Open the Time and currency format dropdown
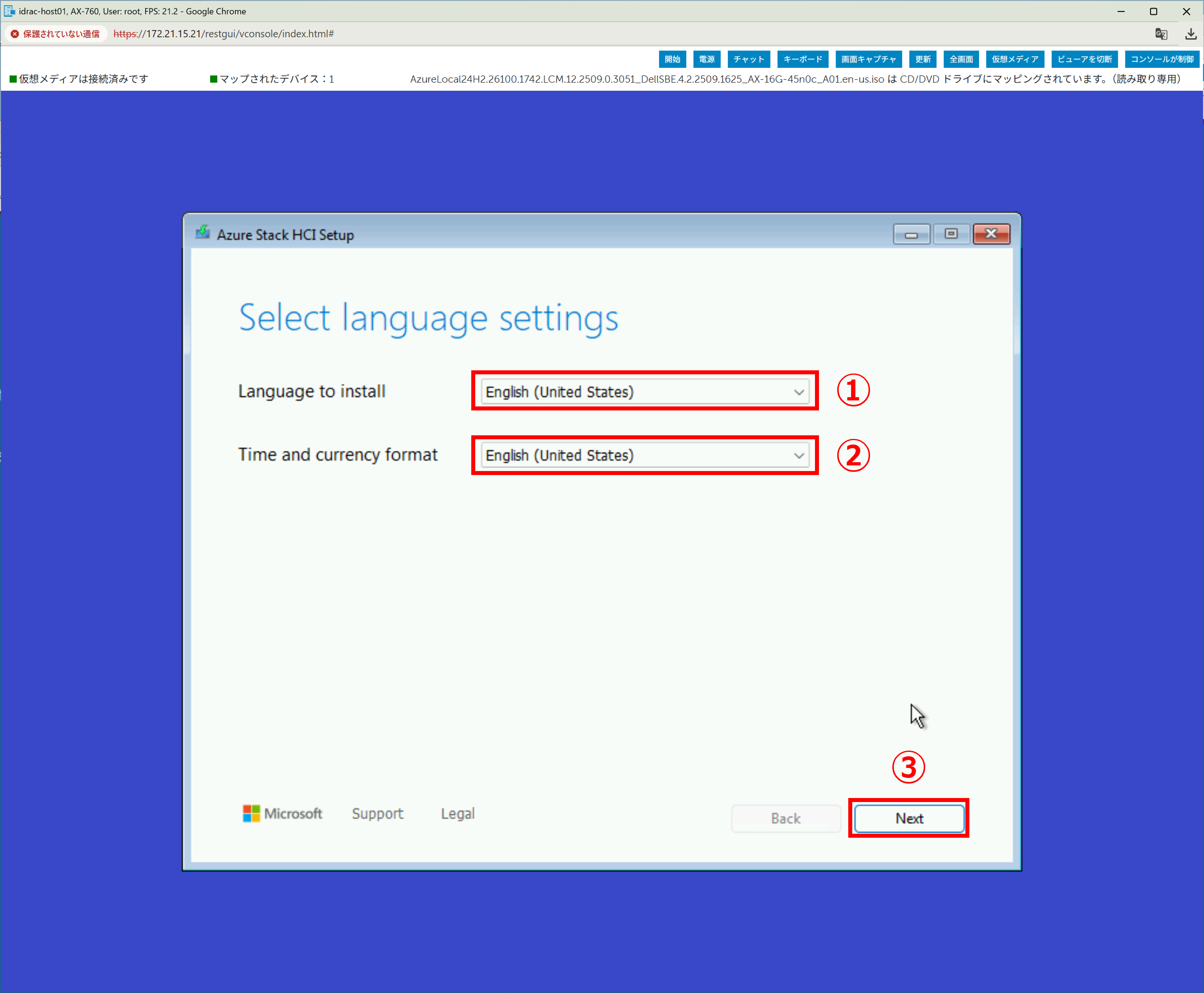Screen dimensions: 1204x993 (x=644, y=455)
